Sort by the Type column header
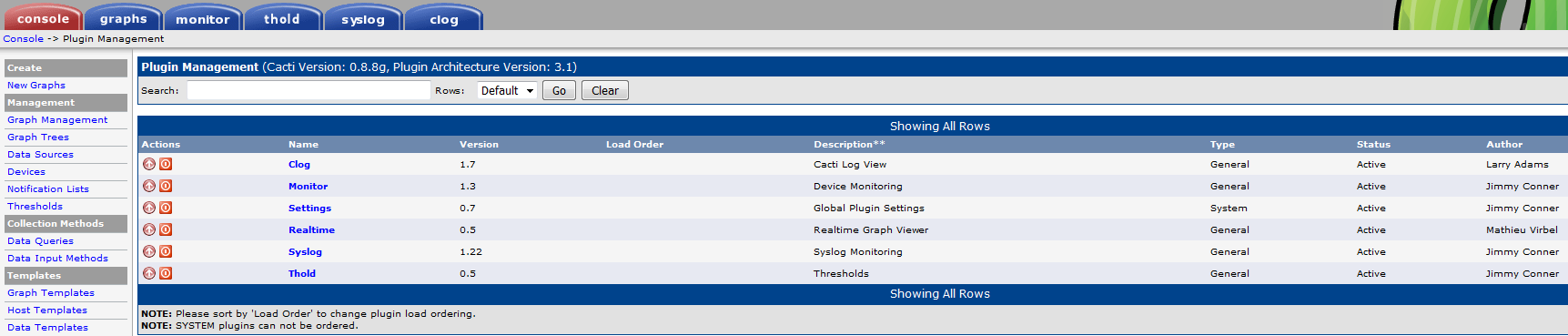 tap(1222, 144)
